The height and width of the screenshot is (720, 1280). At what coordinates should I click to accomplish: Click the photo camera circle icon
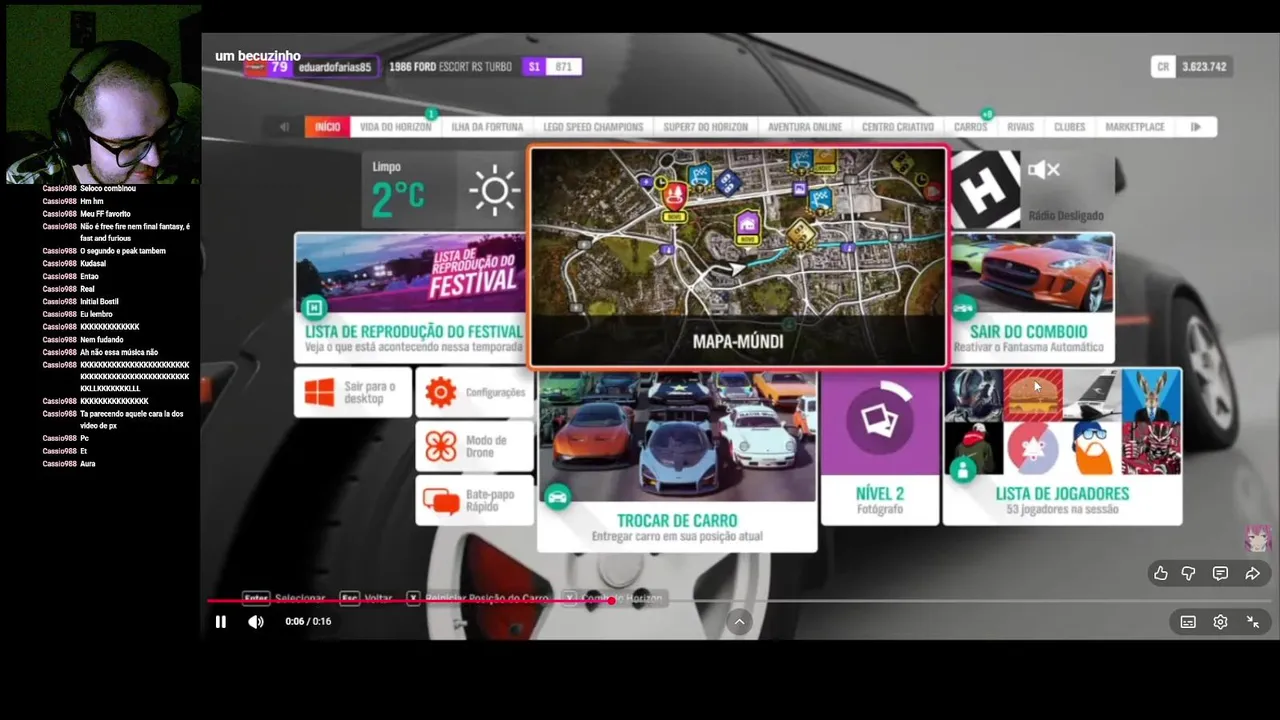tap(880, 420)
